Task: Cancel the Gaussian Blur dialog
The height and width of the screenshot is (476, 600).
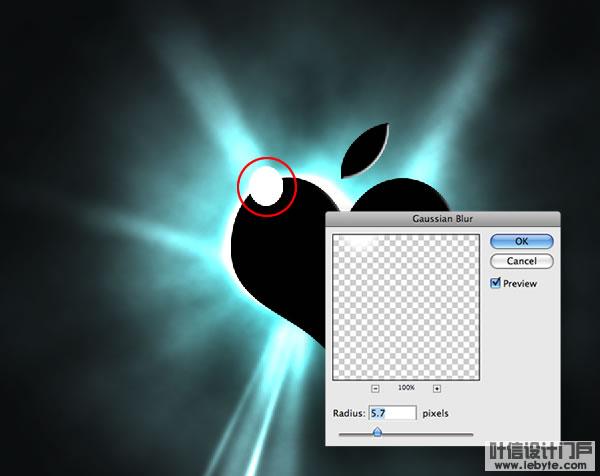Action: coord(522,261)
